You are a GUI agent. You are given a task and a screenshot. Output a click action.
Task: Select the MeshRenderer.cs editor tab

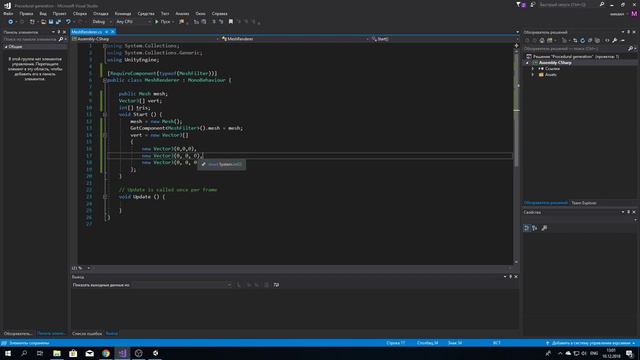87,32
